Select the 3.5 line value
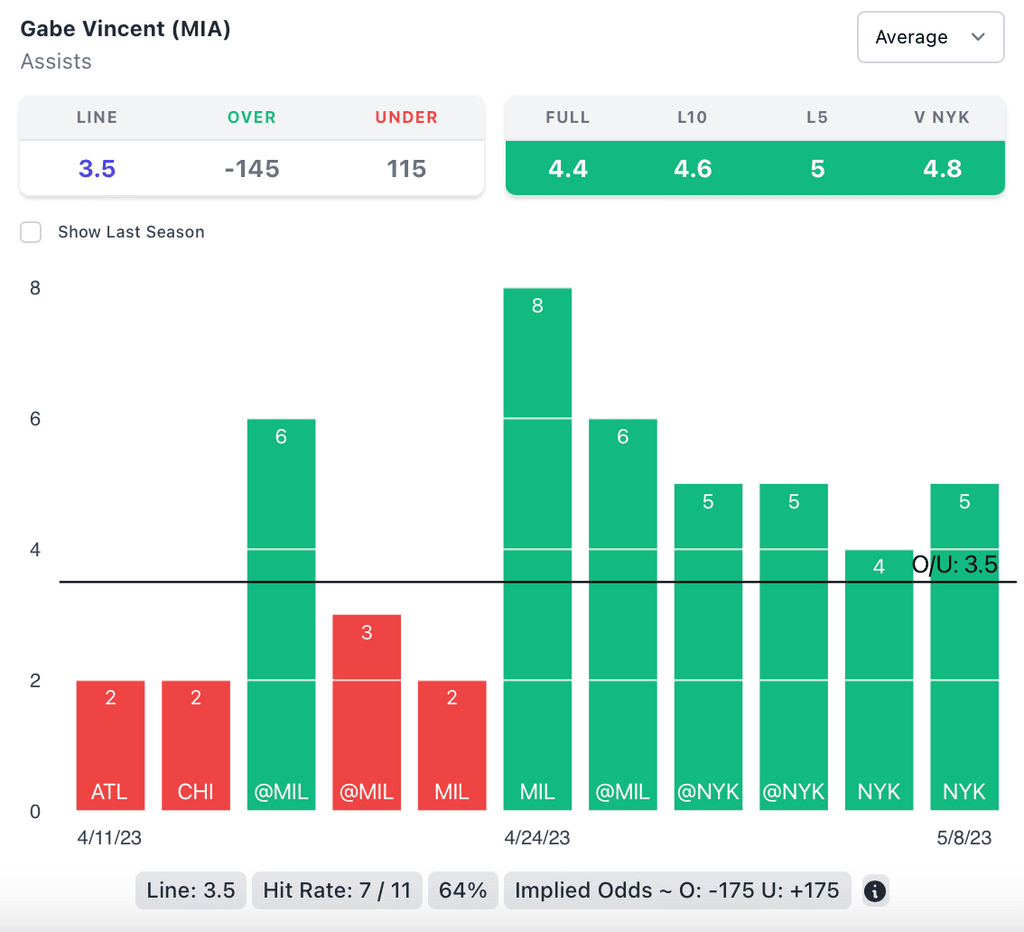The image size is (1024, 932). click(x=97, y=169)
